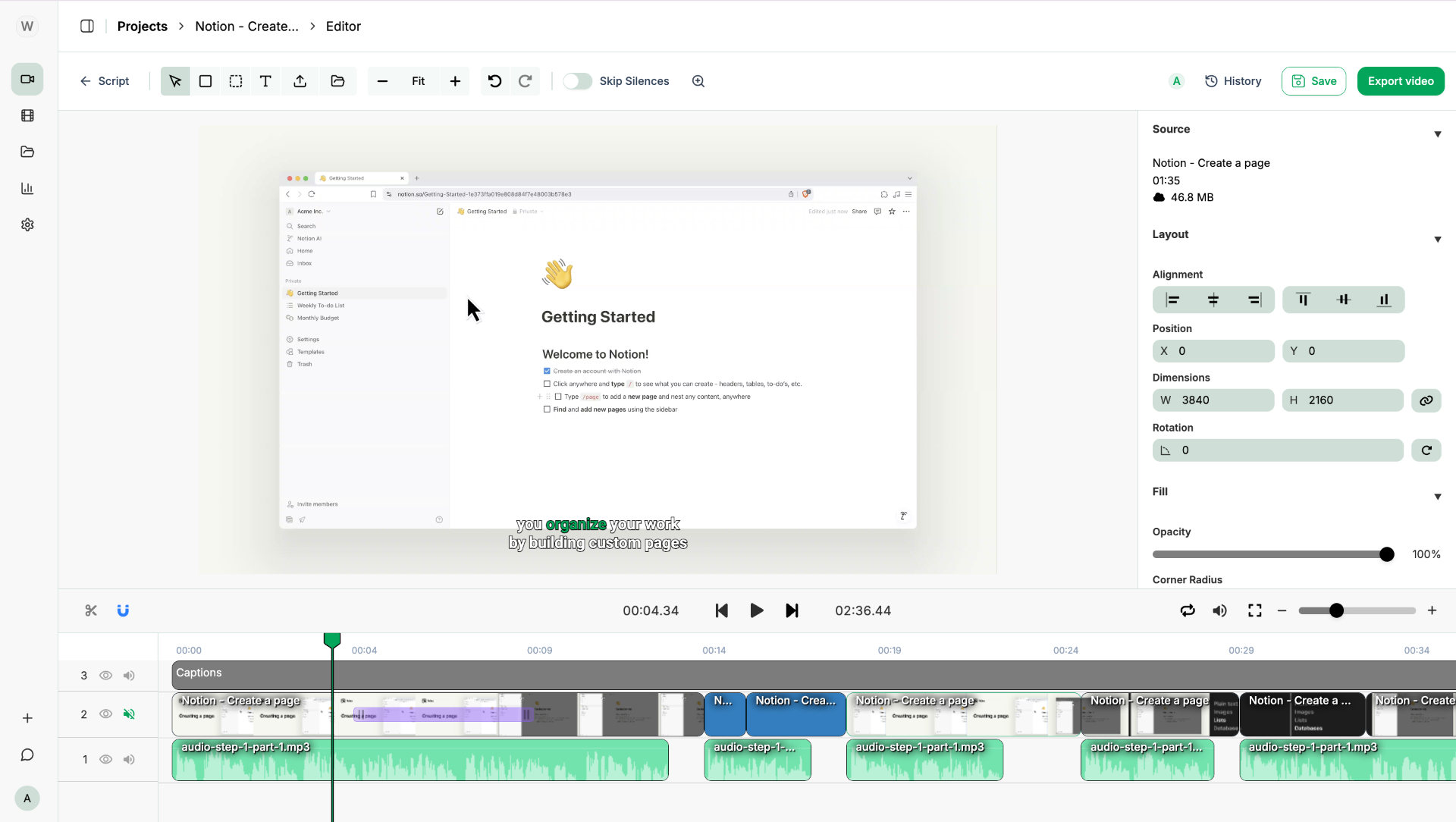
Task: Select the dashed selection tool
Action: 236,81
